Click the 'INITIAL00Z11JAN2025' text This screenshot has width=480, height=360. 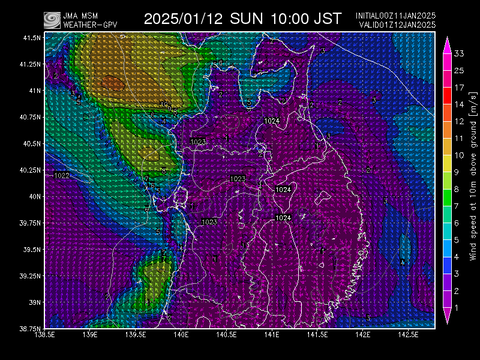click(395, 16)
